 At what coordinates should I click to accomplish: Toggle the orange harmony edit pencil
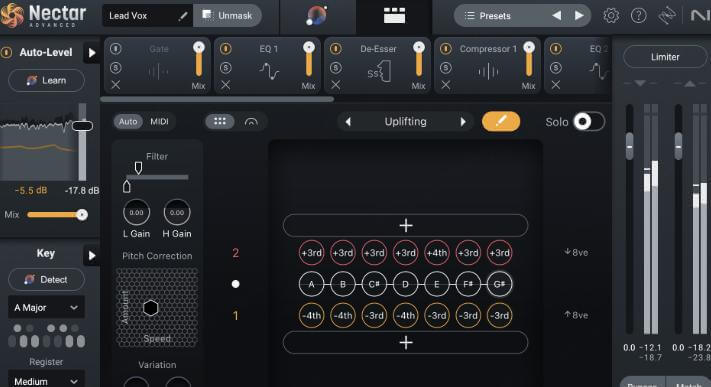[x=501, y=122]
